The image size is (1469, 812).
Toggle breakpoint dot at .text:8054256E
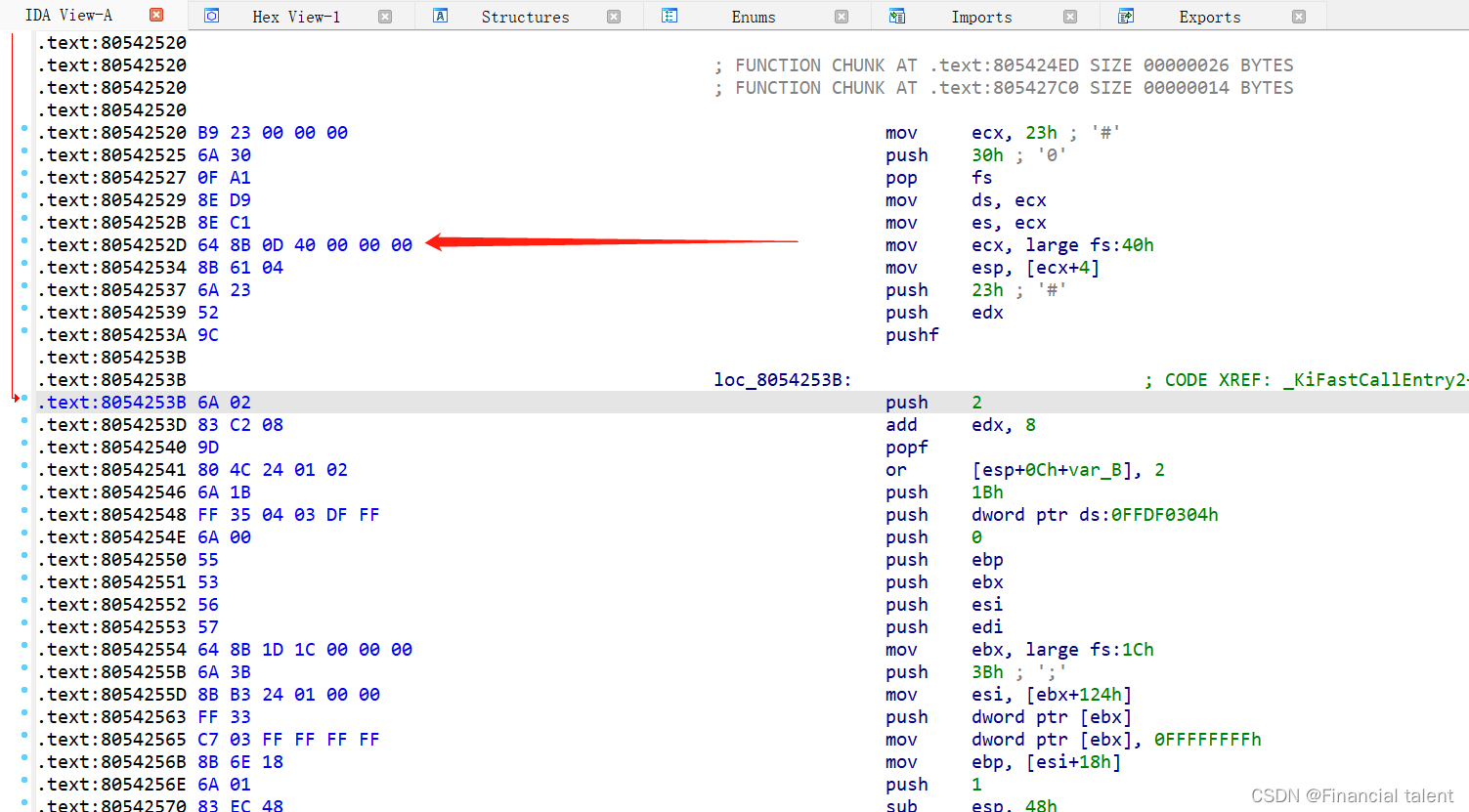point(24,780)
